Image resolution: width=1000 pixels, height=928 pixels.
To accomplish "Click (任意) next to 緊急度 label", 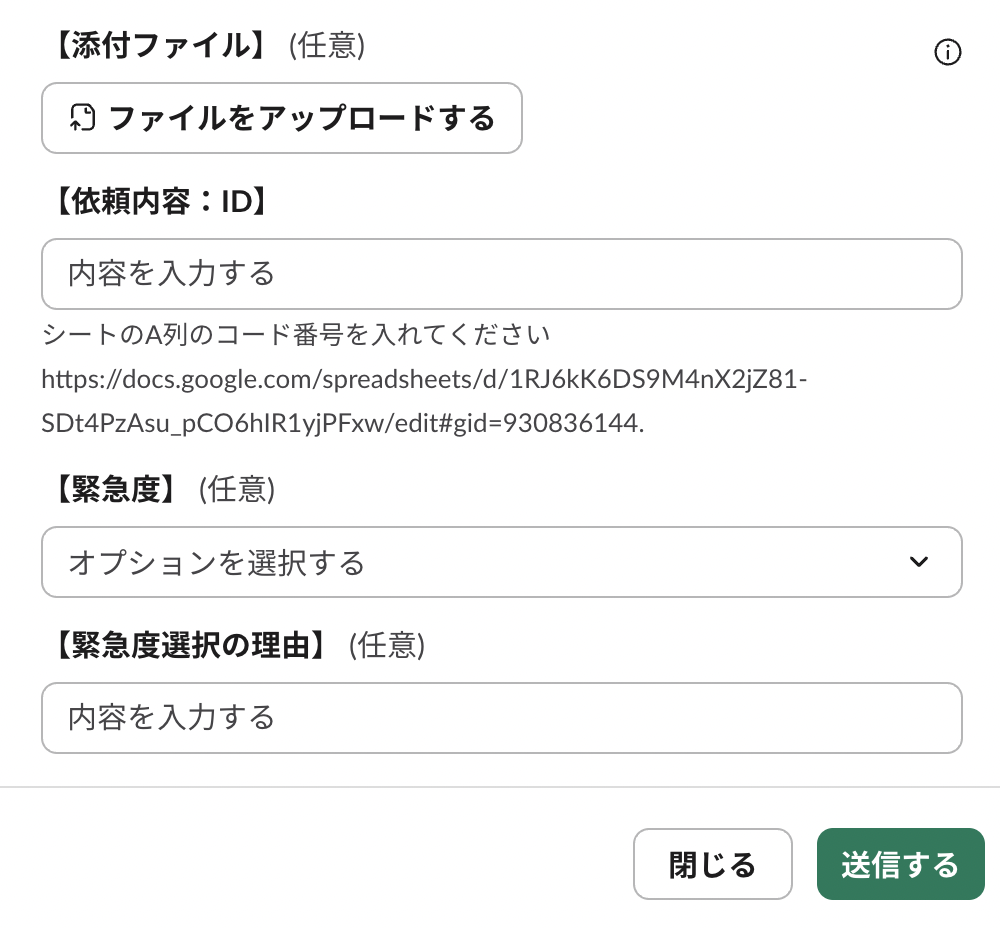I will [x=237, y=489].
